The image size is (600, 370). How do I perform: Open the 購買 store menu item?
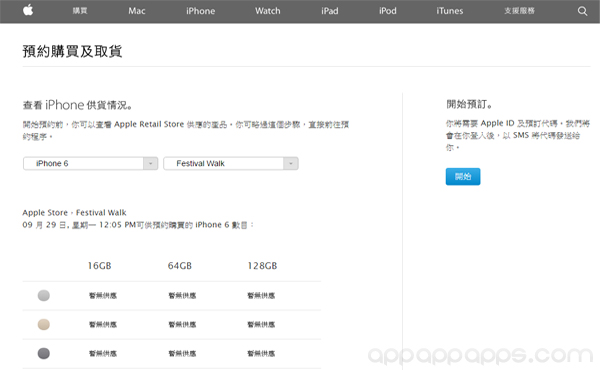80,11
